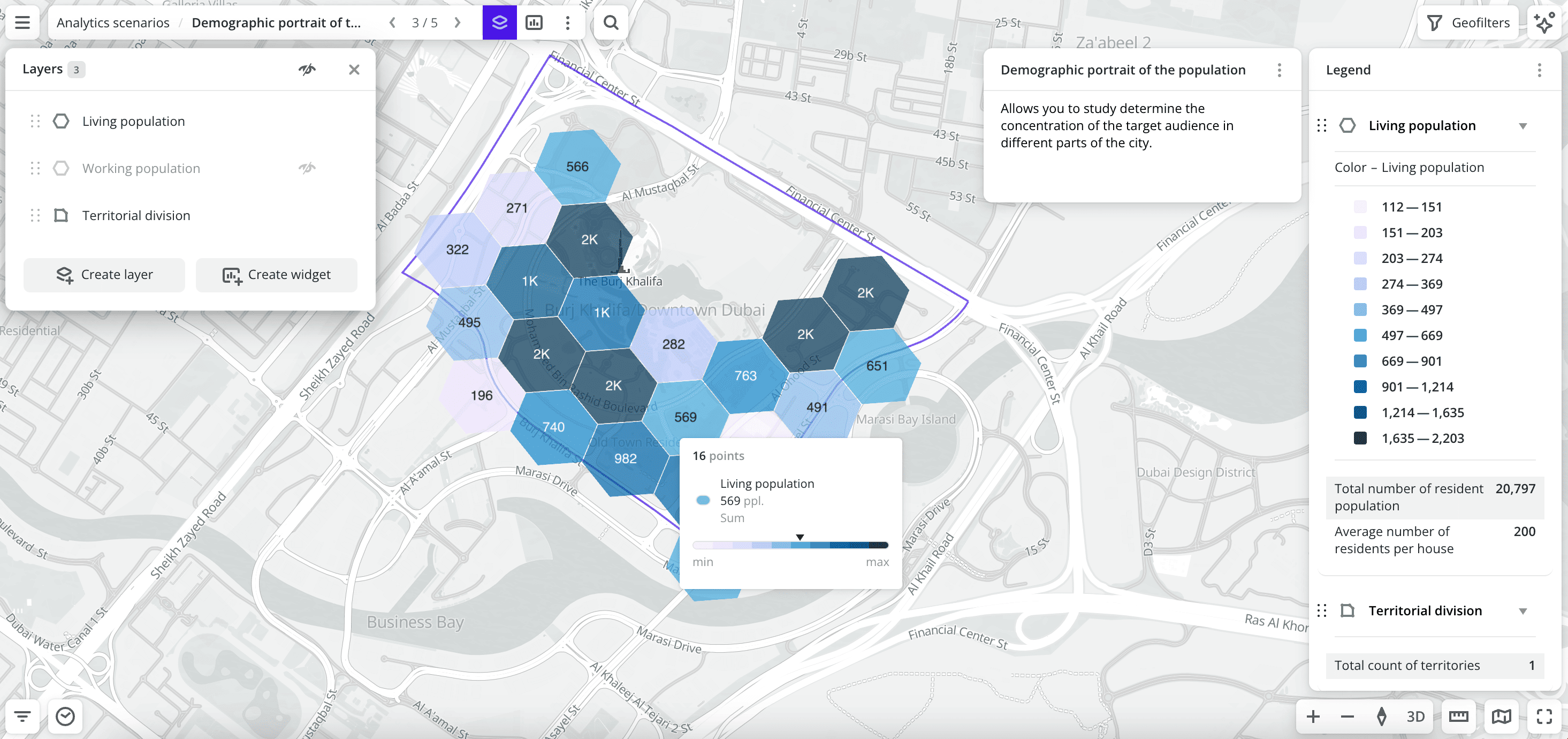Open the dashboard widgets icon
Image resolution: width=1568 pixels, height=739 pixels.
click(x=534, y=22)
